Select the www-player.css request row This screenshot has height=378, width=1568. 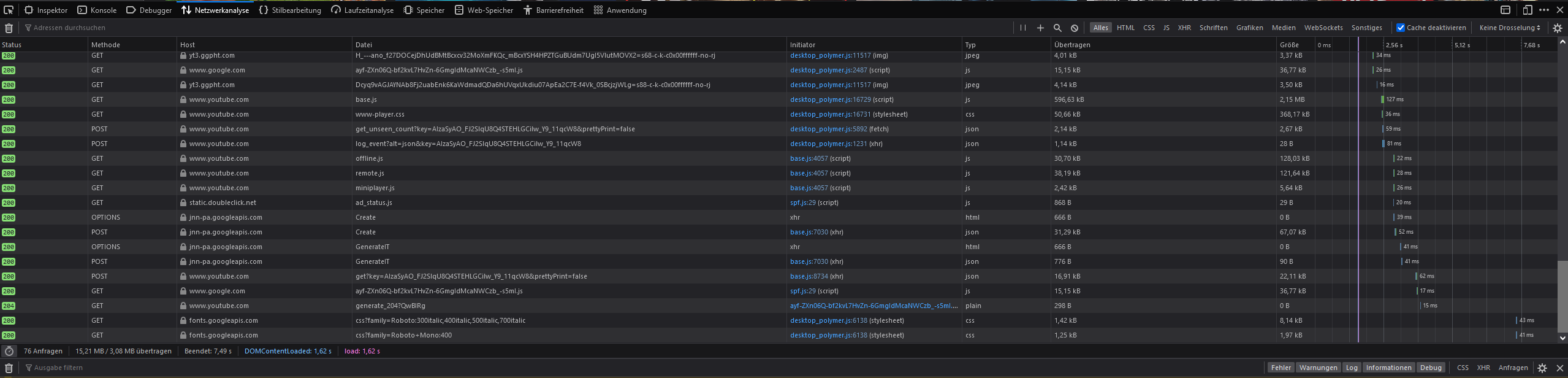778,114
